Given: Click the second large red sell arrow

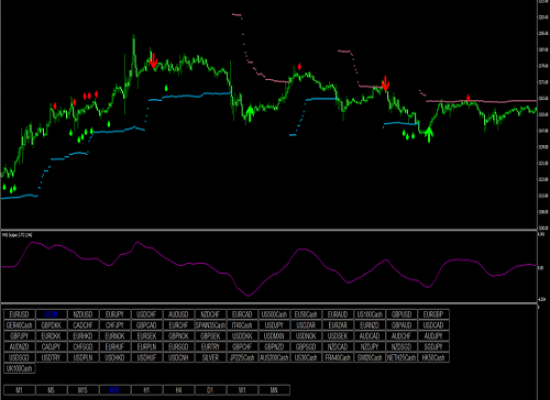Looking at the screenshot, I should tap(385, 84).
